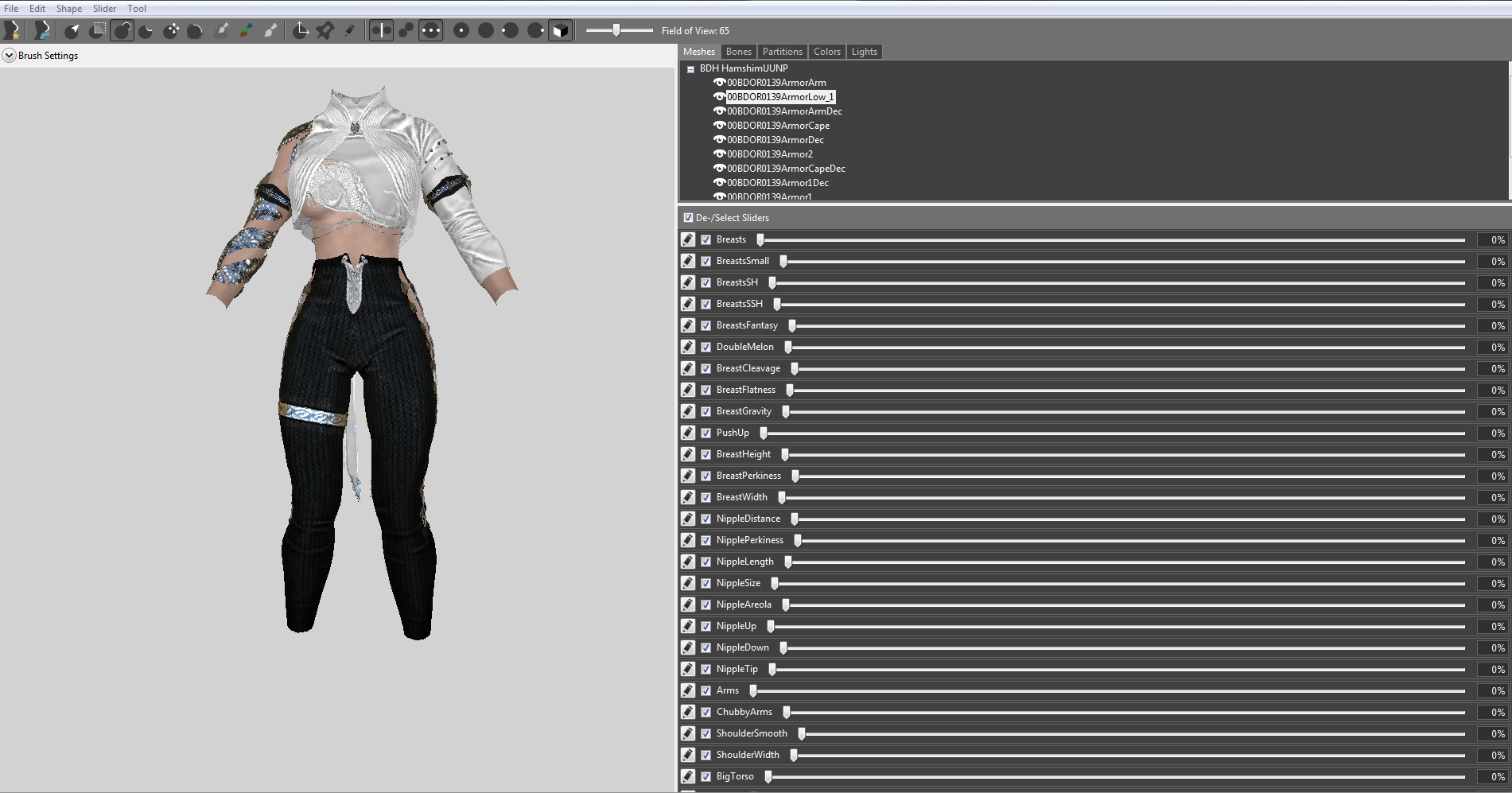The image size is (1512, 793).
Task: Hide the 00BDOR0139ArmorArm mesh
Action: click(719, 83)
